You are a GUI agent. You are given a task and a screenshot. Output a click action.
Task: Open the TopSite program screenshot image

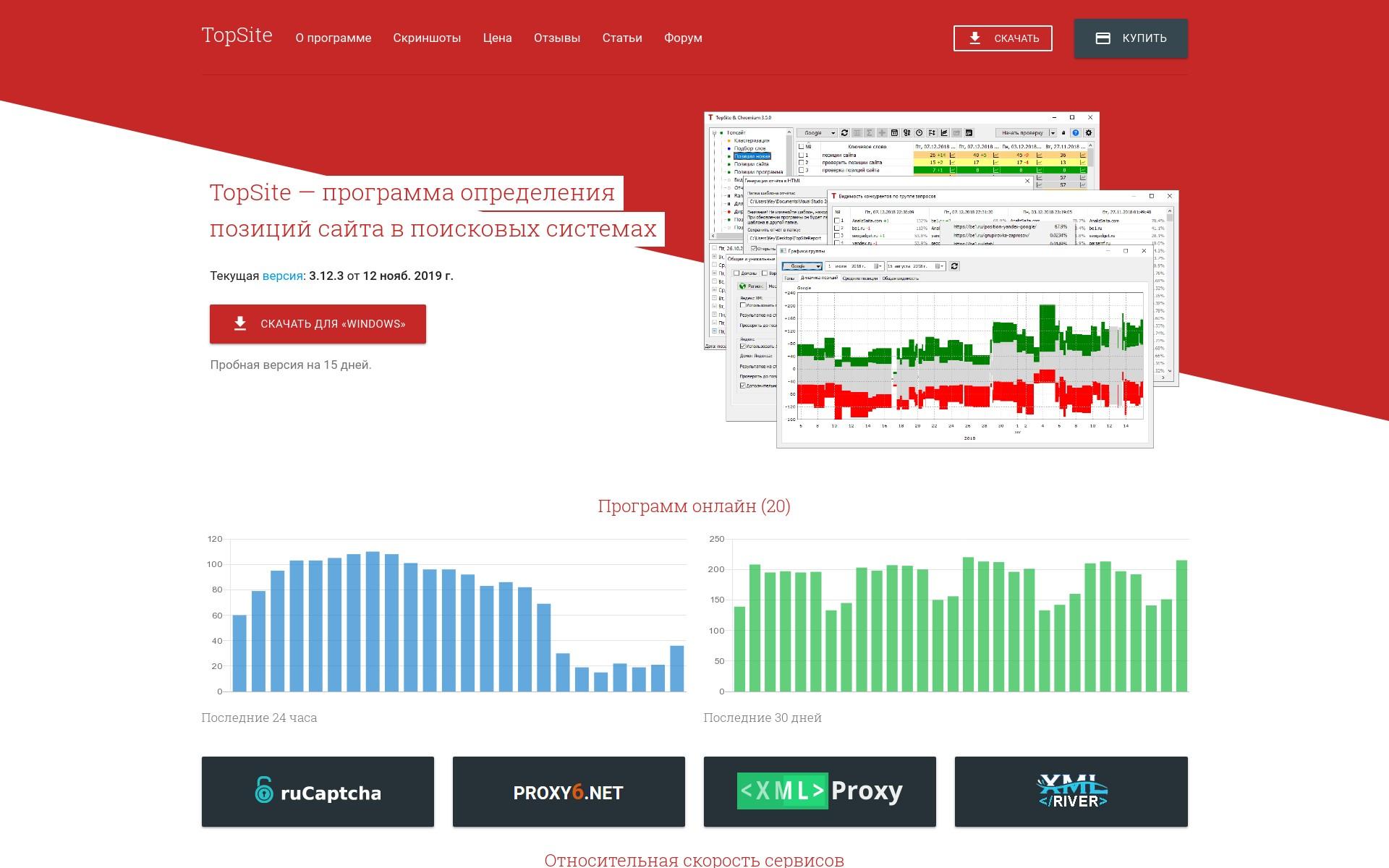941,280
